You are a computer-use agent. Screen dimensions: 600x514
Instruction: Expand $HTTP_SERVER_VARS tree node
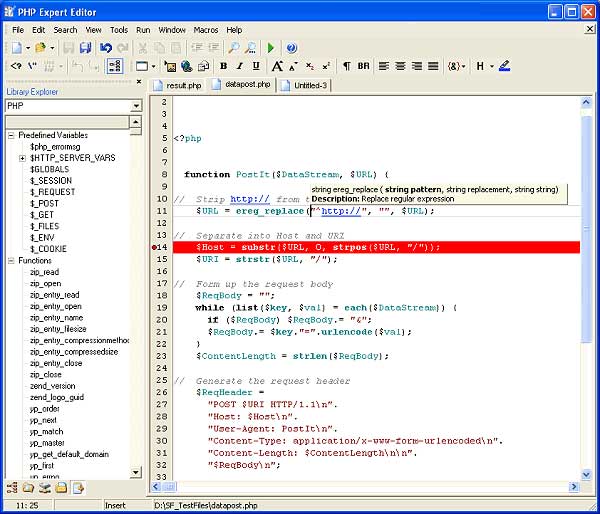[23, 158]
